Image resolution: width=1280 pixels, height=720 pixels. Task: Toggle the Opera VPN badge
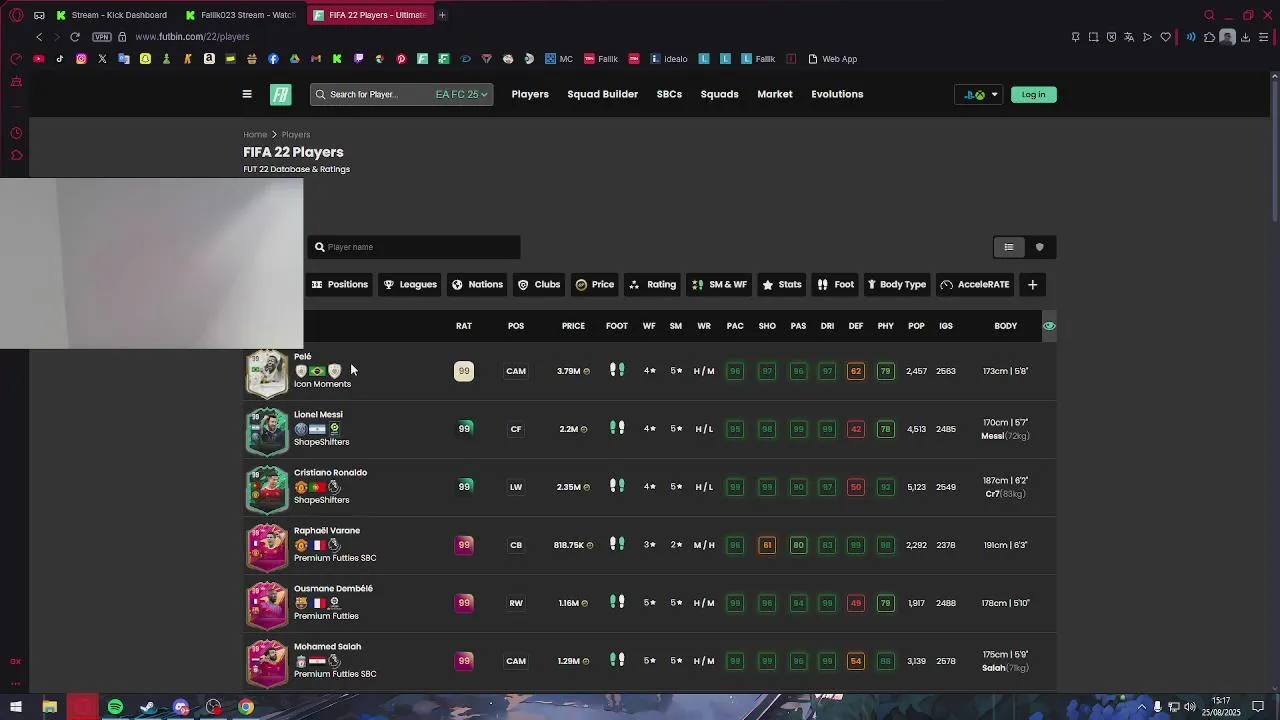pyautogui.click(x=102, y=37)
